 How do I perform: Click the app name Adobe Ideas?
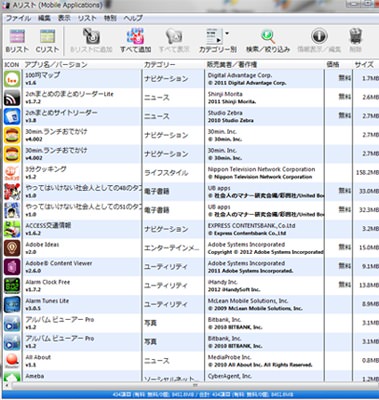coord(42,244)
